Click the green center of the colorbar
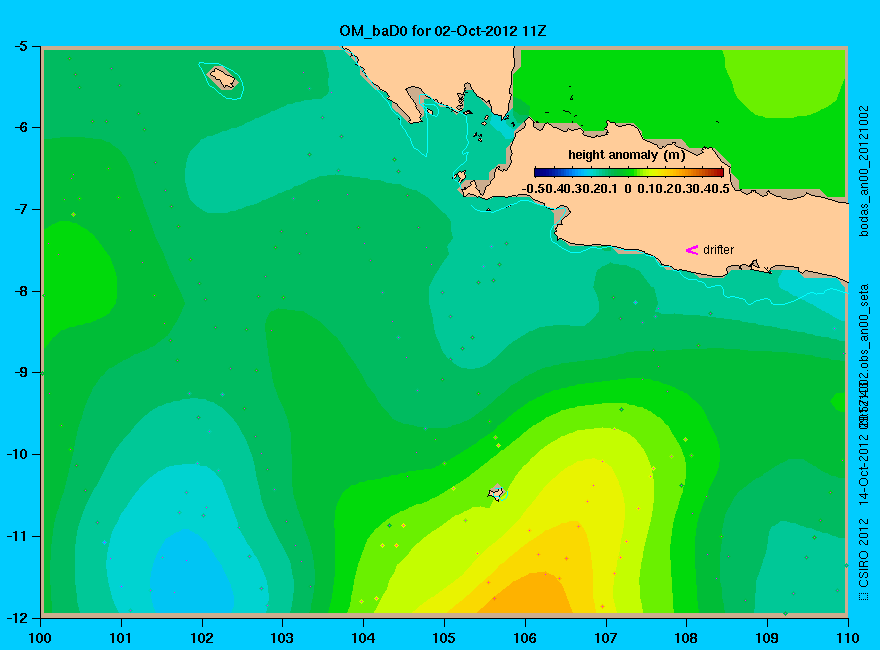 click(x=629, y=172)
